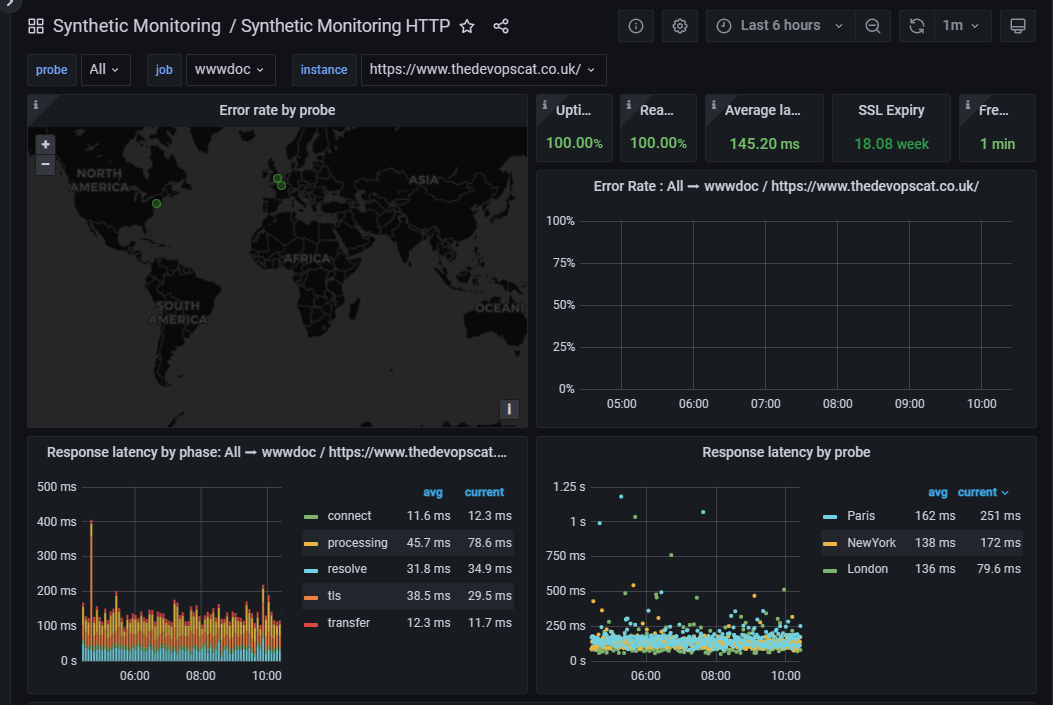
Task: Open Response latency by phase panel title menu
Action: tap(277, 452)
